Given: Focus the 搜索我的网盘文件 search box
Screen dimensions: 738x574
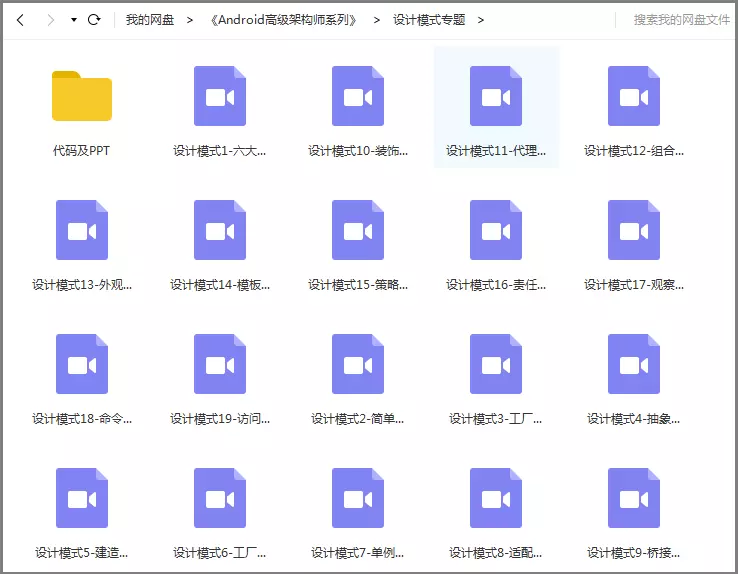Looking at the screenshot, I should [x=682, y=20].
